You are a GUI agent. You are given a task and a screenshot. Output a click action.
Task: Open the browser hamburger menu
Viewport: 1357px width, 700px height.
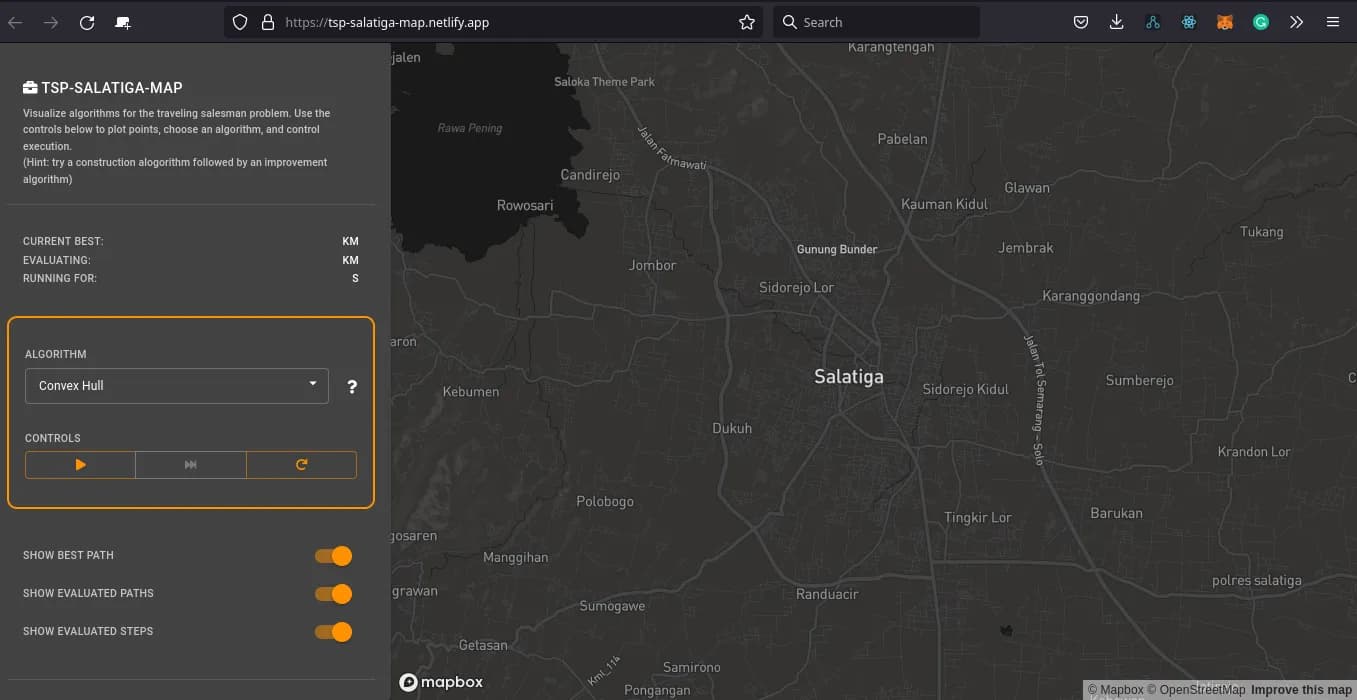tap(1332, 22)
